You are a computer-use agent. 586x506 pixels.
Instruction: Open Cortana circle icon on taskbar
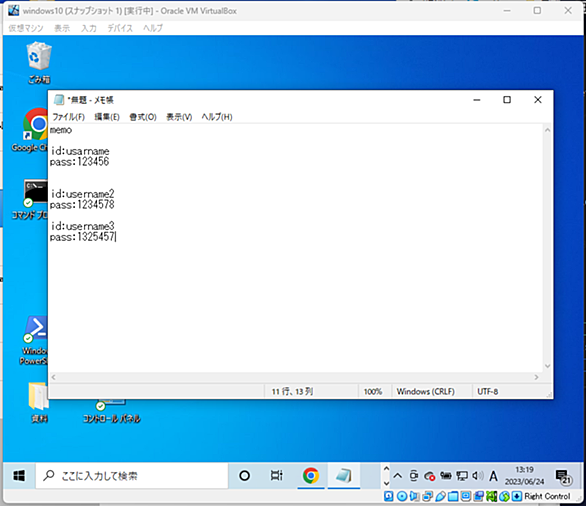pos(244,475)
